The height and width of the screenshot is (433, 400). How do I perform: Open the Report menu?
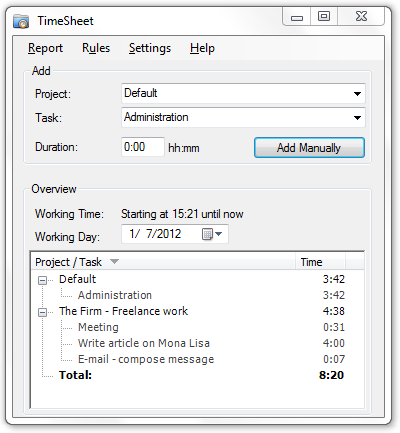tap(45, 48)
